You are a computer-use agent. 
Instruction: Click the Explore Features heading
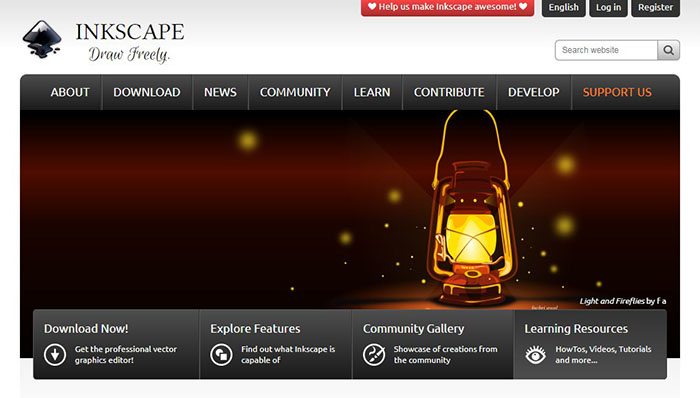pos(255,329)
